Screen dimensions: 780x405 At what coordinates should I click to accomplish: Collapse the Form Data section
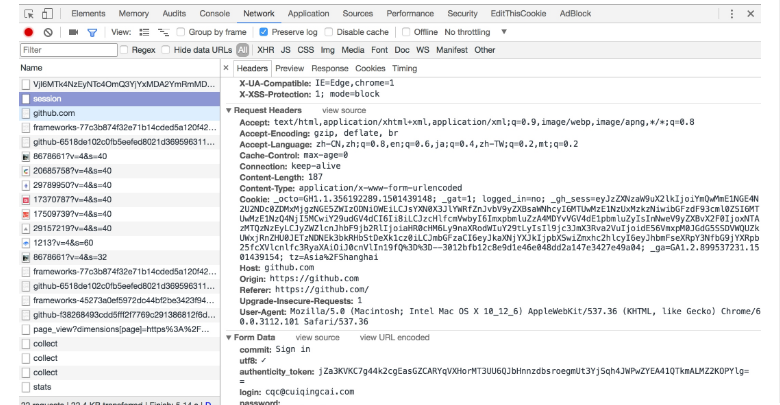pos(229,337)
